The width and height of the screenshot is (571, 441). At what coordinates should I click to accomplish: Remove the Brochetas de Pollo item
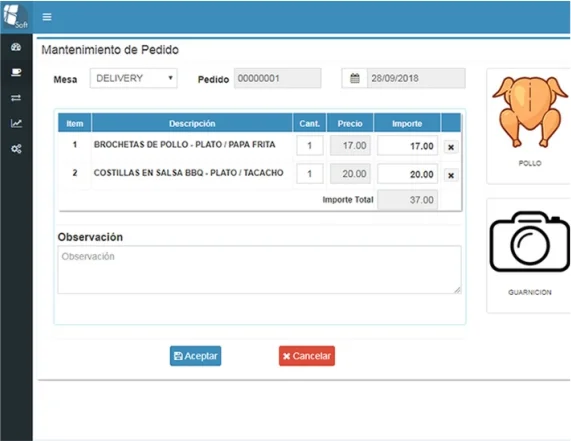coord(451,147)
